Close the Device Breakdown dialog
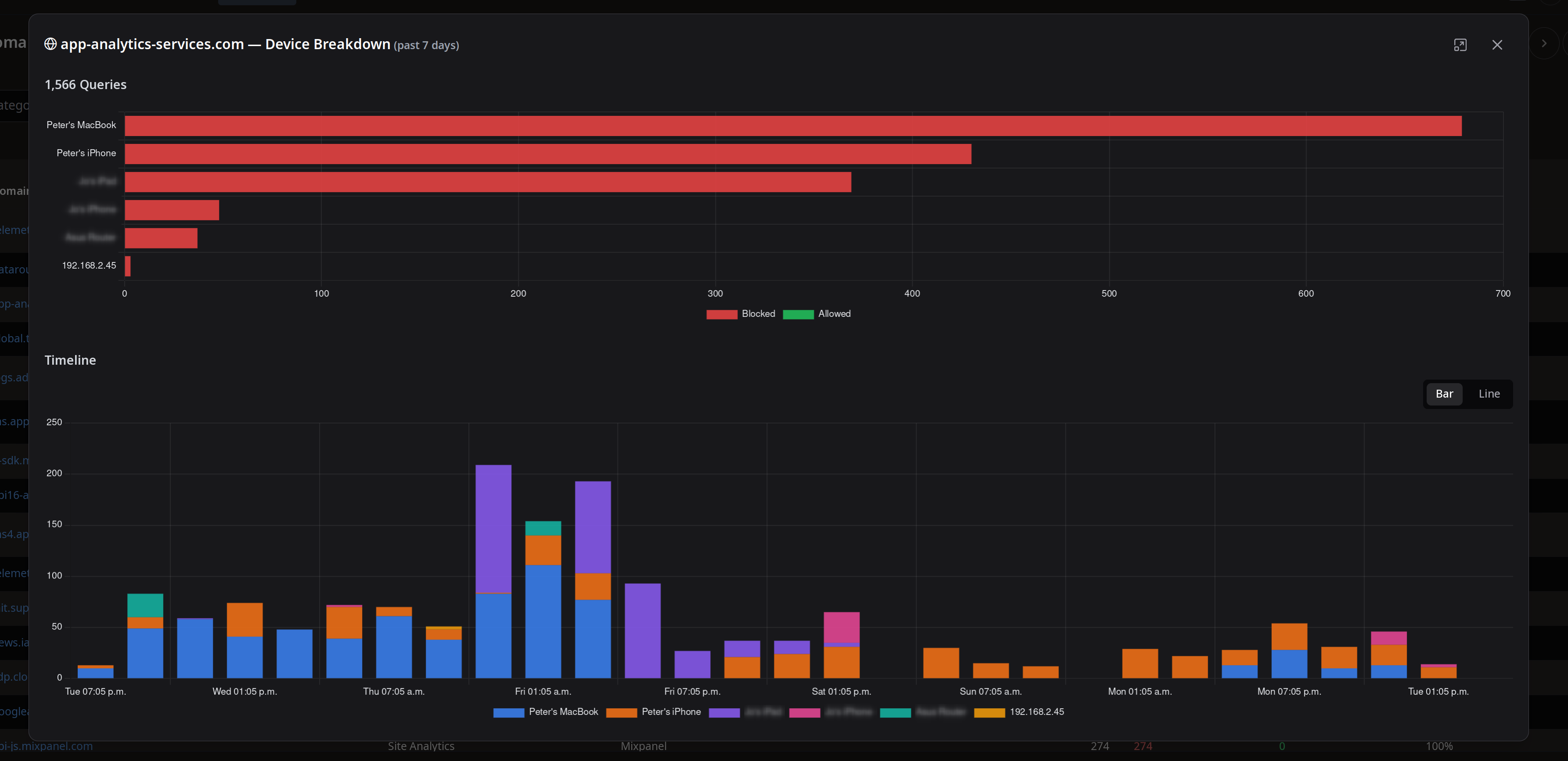Screen dimensions: 1568x761 1497,45
